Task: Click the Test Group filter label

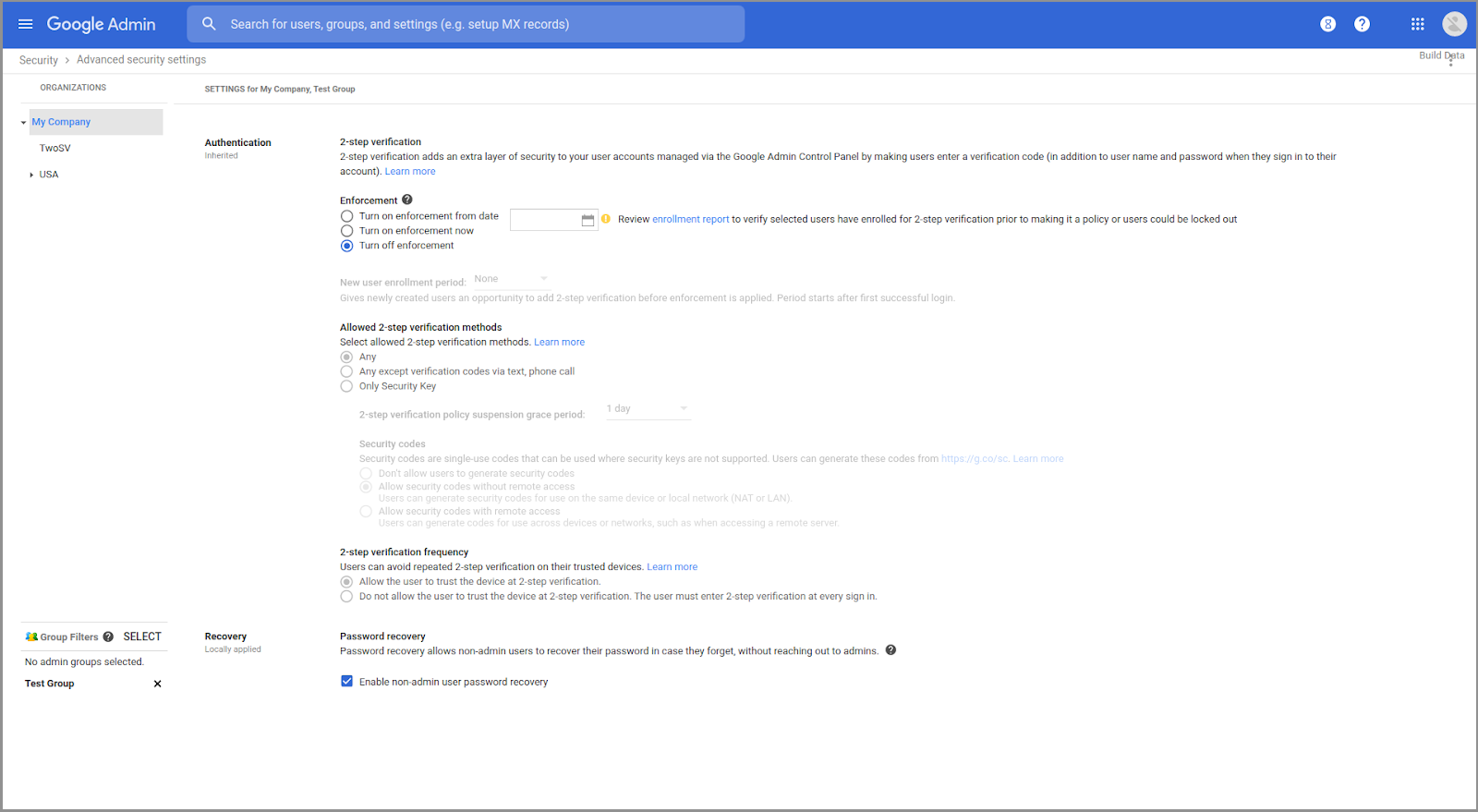Action: (x=50, y=684)
